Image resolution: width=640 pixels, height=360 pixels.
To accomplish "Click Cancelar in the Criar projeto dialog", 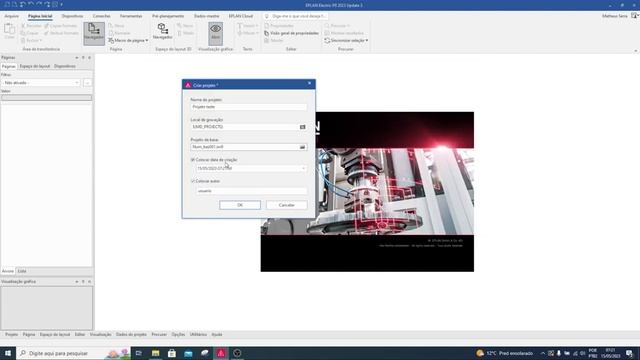I will 287,205.
